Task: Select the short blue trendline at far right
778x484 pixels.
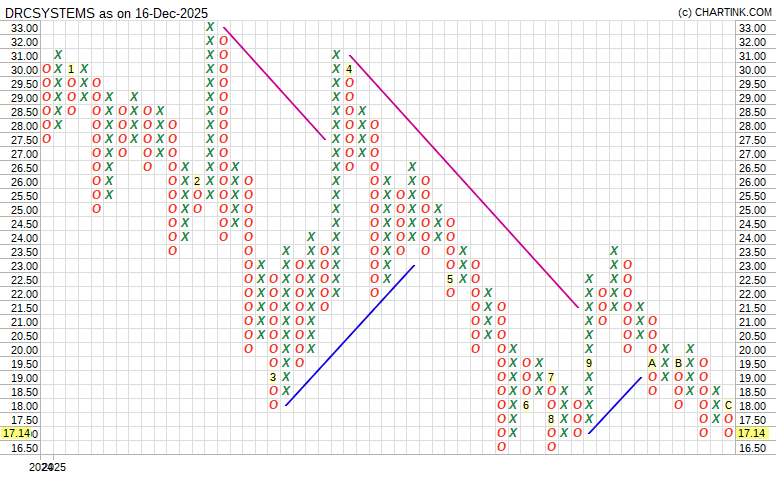Action: [615, 405]
